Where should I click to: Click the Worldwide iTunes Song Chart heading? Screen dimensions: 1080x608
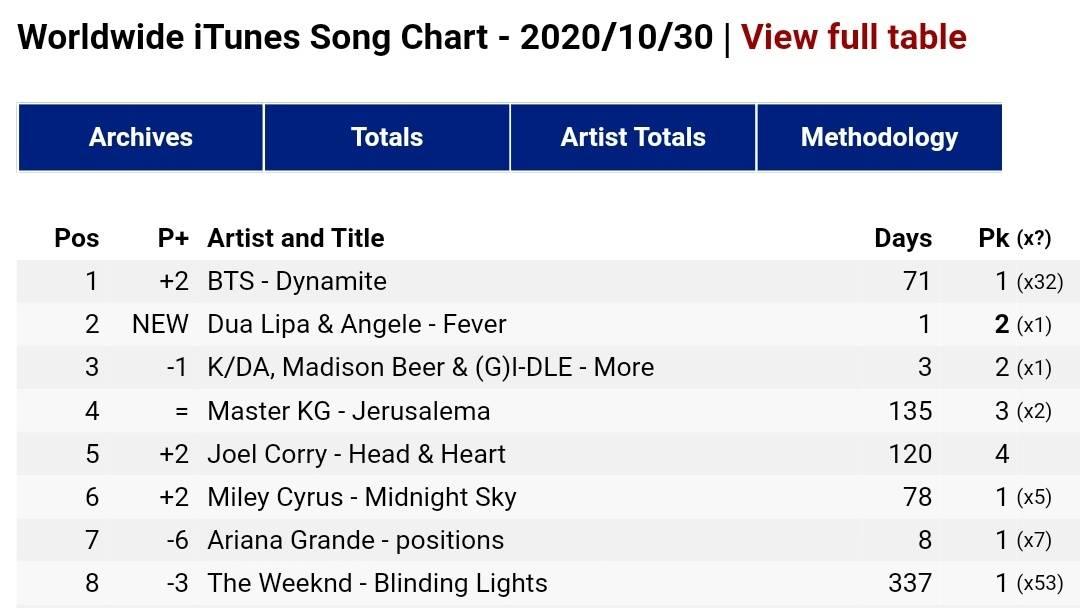pyautogui.click(x=365, y=37)
